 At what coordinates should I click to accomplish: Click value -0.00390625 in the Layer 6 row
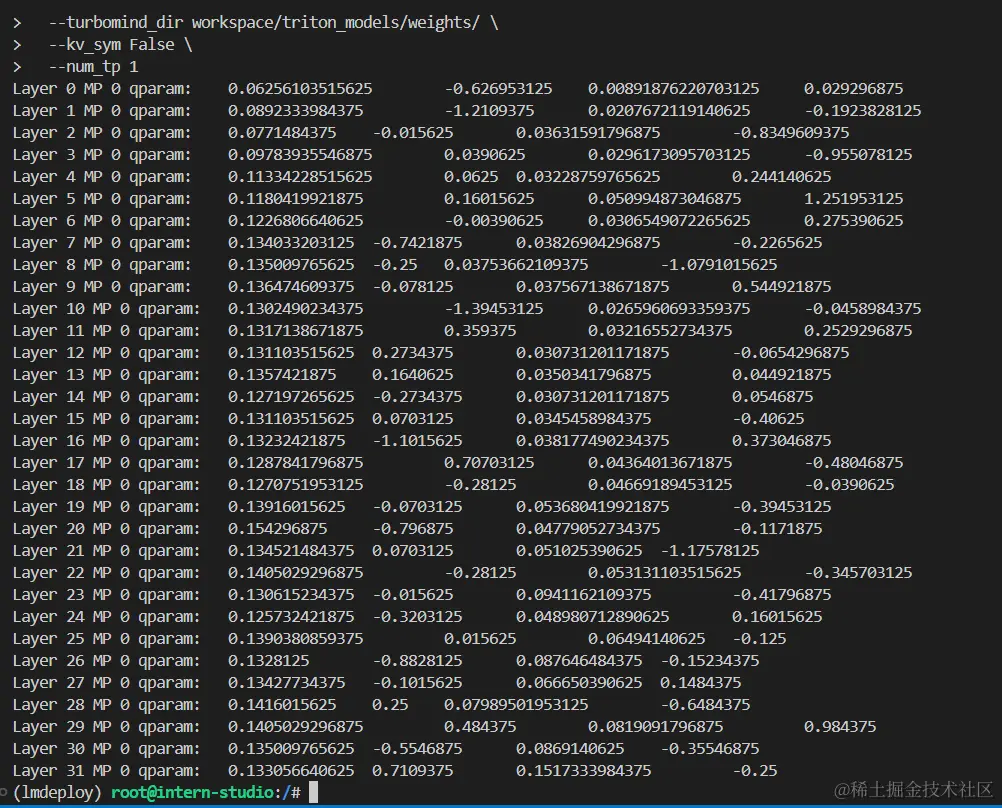494,221
